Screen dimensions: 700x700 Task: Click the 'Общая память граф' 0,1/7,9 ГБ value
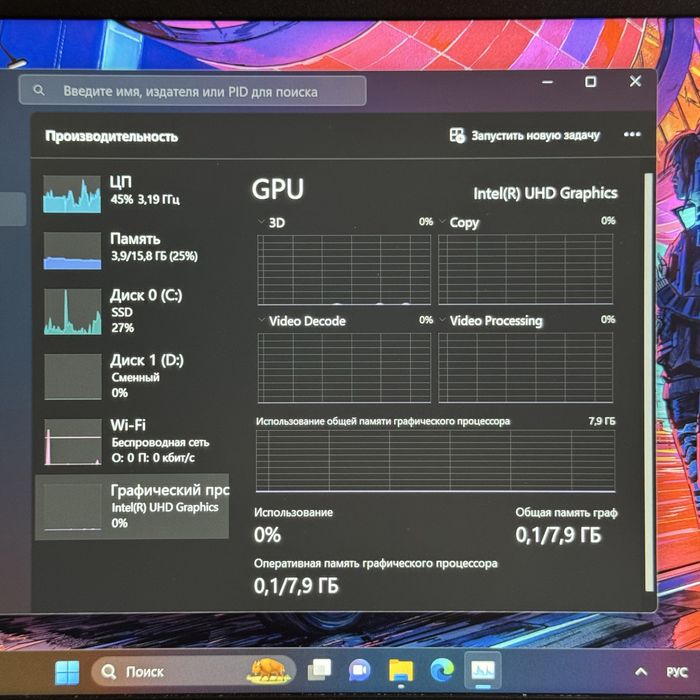558,534
